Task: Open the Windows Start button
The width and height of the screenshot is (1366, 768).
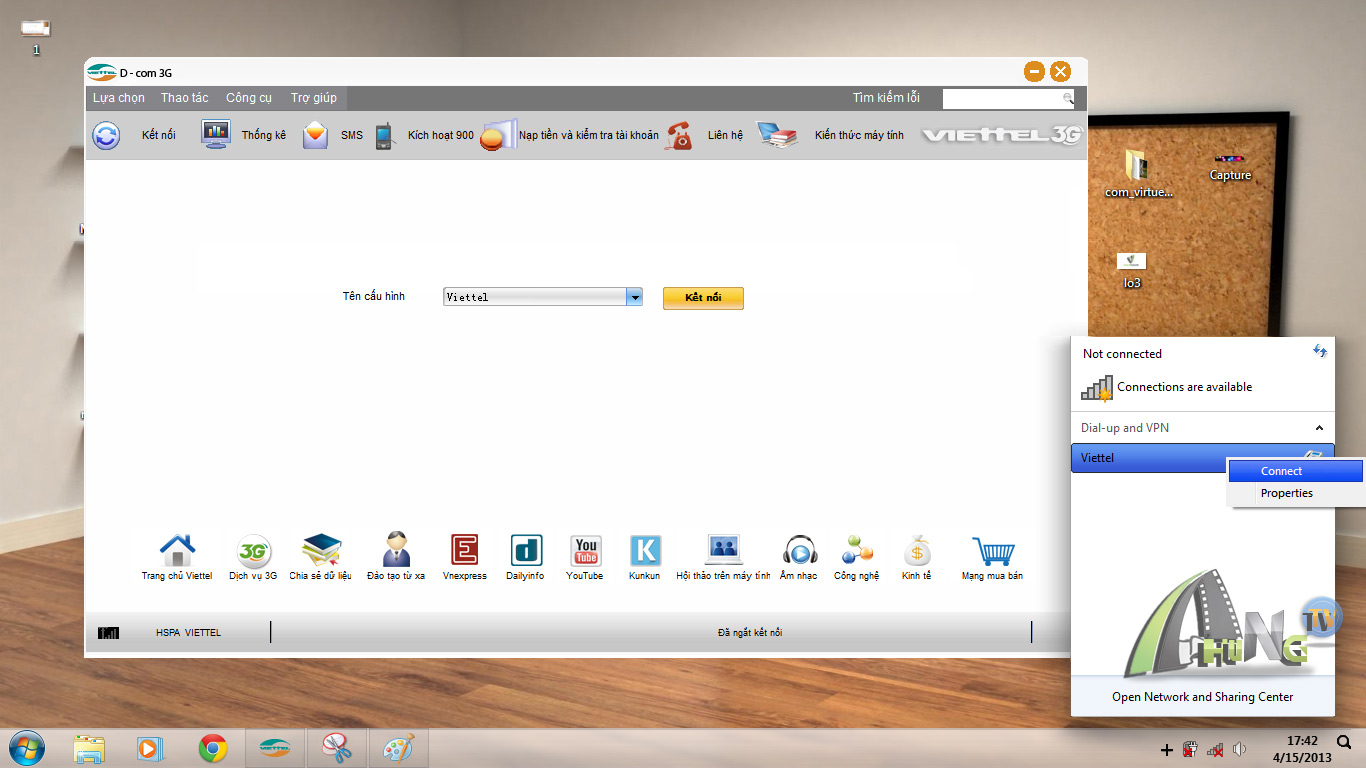Action: pyautogui.click(x=27, y=747)
